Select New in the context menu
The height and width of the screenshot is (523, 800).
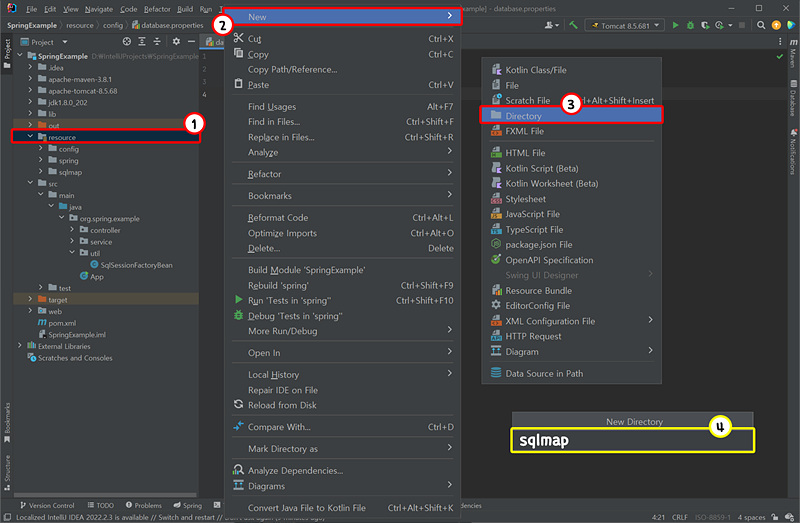click(x=342, y=17)
